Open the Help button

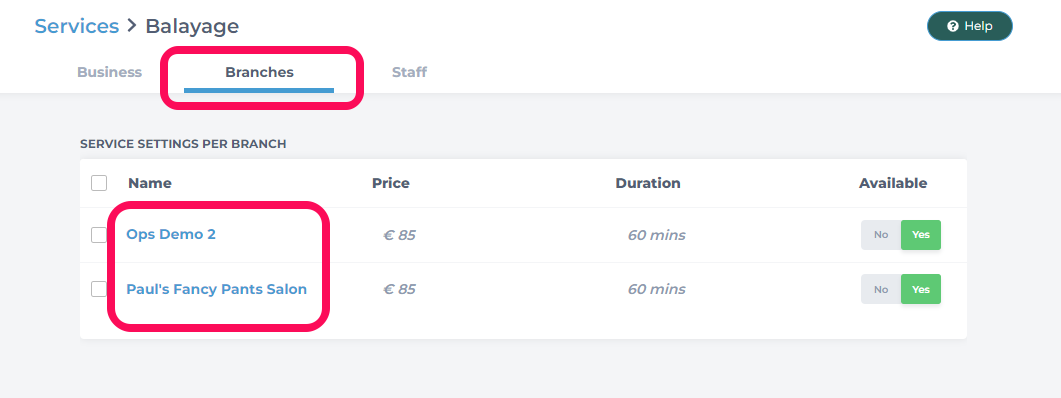(x=970, y=26)
